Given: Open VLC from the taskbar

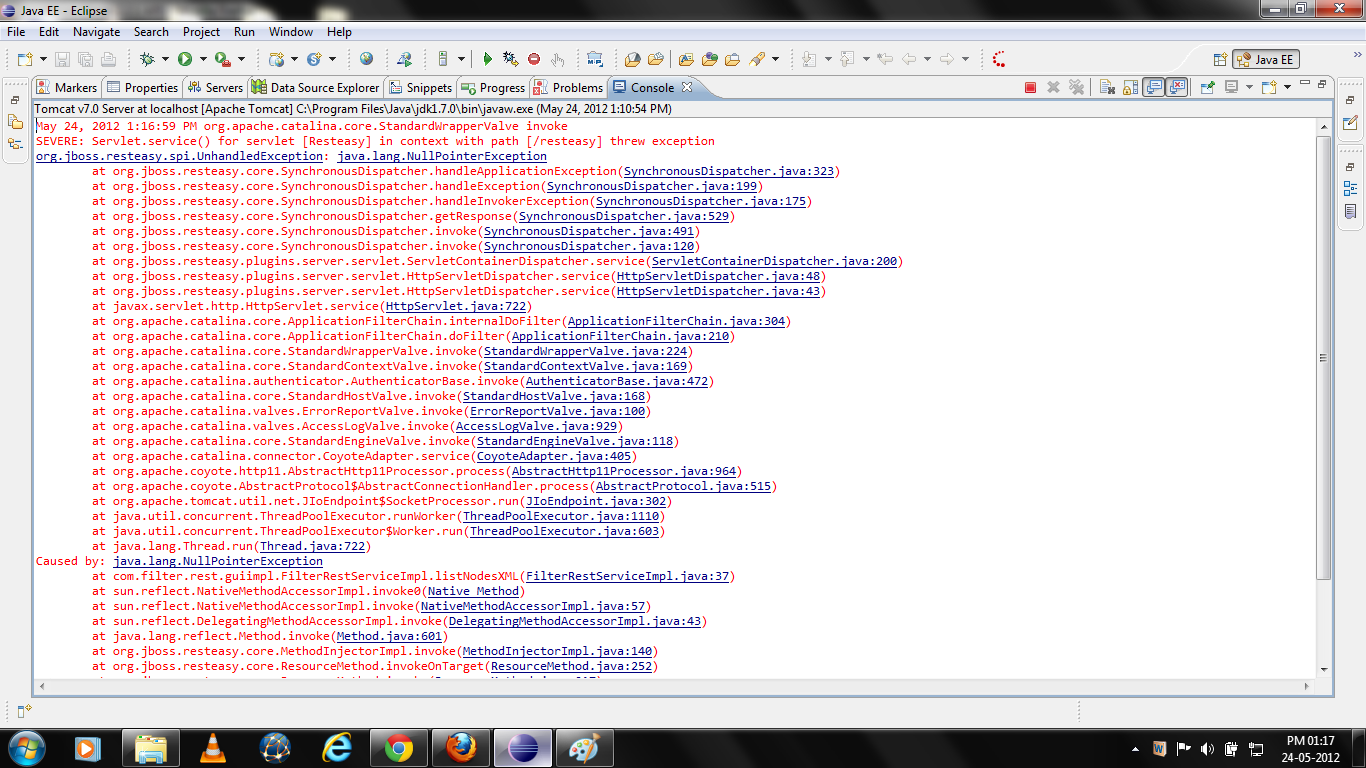Looking at the screenshot, I should 212,747.
